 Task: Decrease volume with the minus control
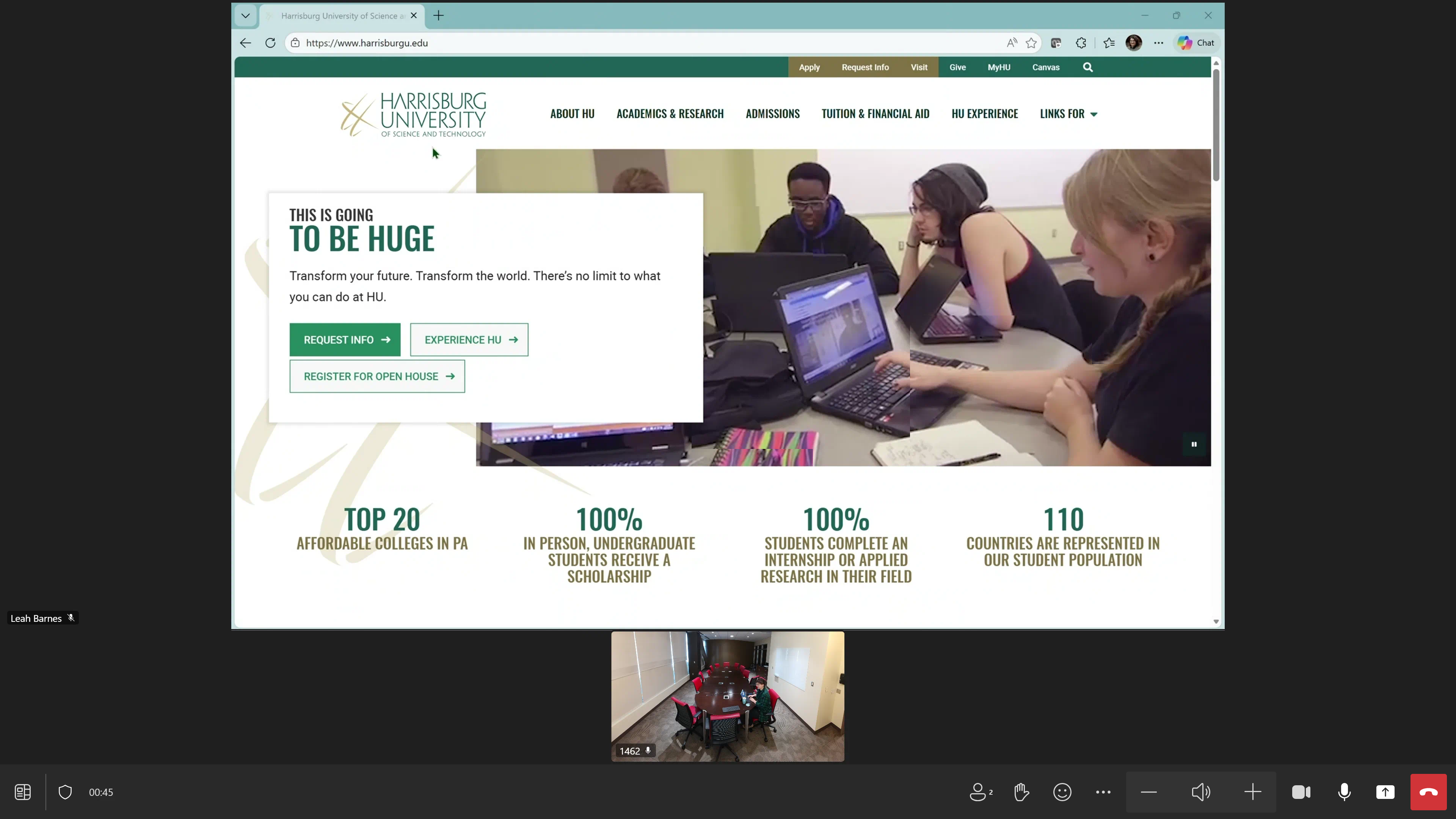1148,792
